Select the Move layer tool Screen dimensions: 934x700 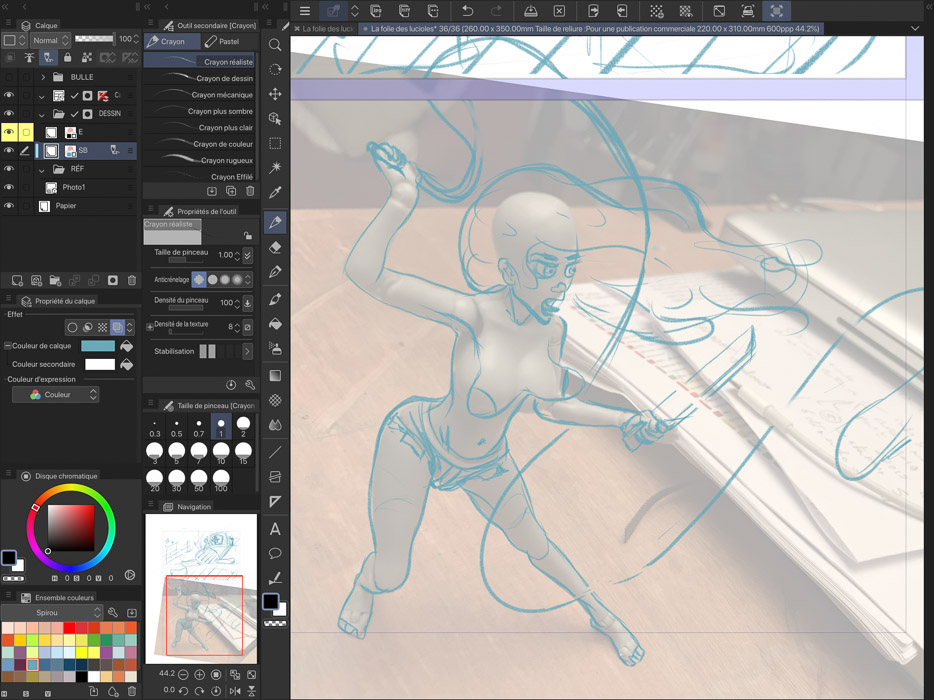276,94
